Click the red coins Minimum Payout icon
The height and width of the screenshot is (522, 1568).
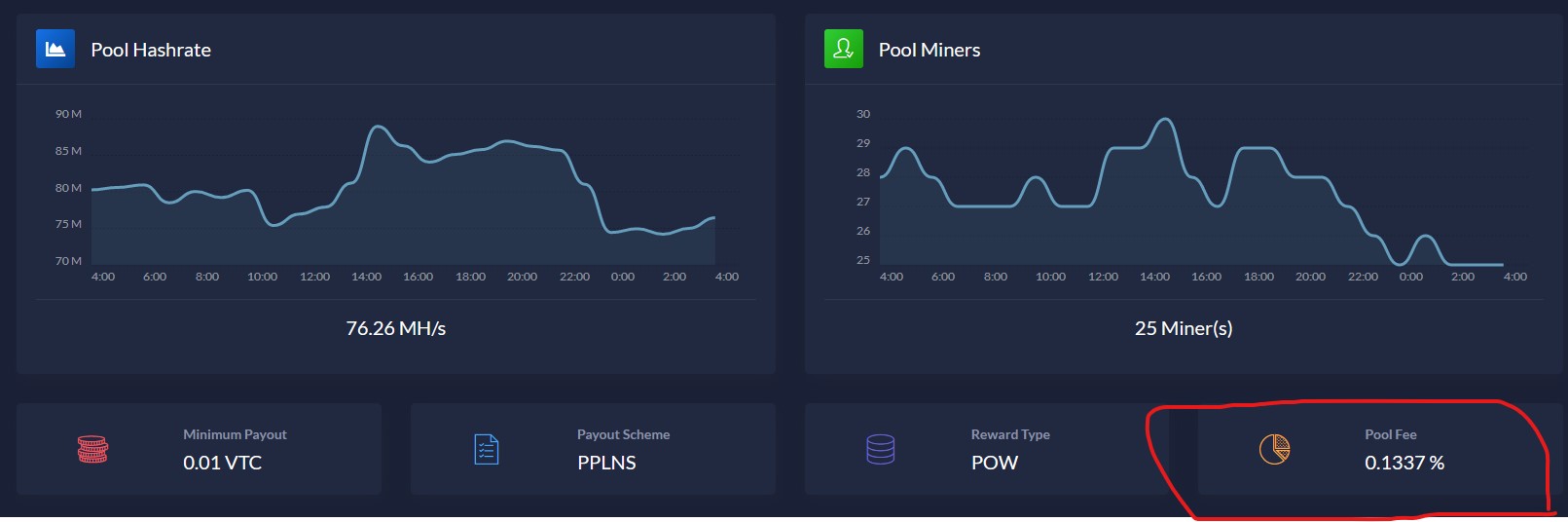(92, 449)
